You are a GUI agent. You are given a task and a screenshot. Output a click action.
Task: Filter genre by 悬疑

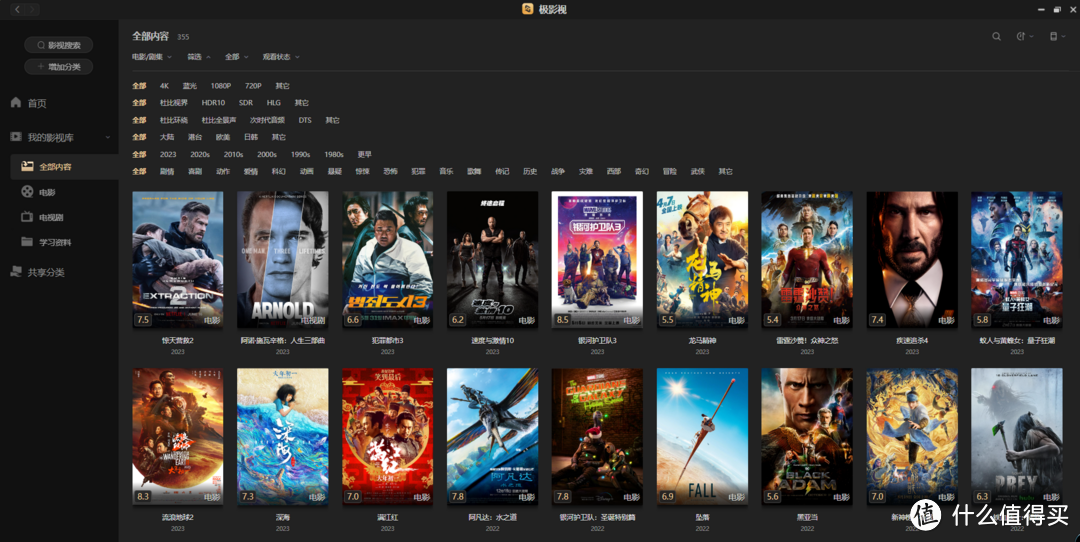pyautogui.click(x=334, y=171)
